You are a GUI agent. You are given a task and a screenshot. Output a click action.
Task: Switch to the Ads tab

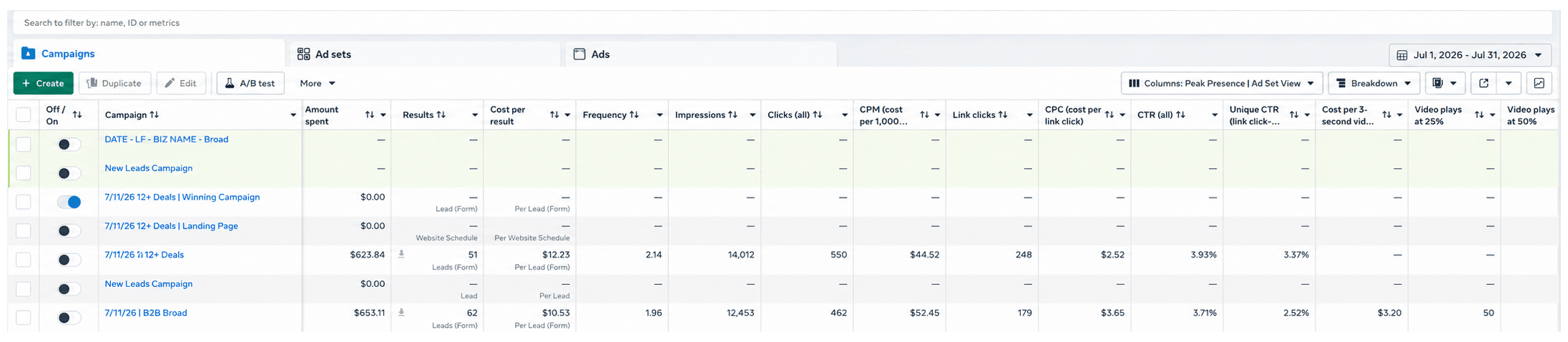coord(701,54)
